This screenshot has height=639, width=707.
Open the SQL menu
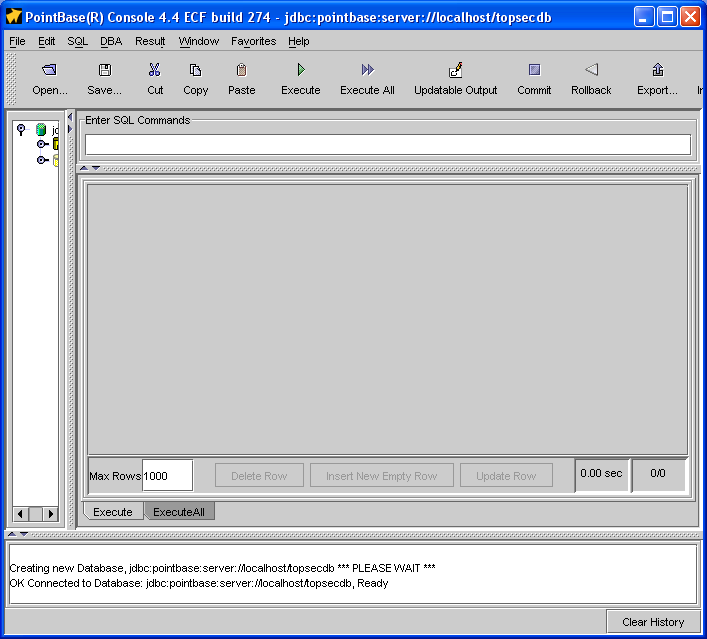(x=78, y=41)
